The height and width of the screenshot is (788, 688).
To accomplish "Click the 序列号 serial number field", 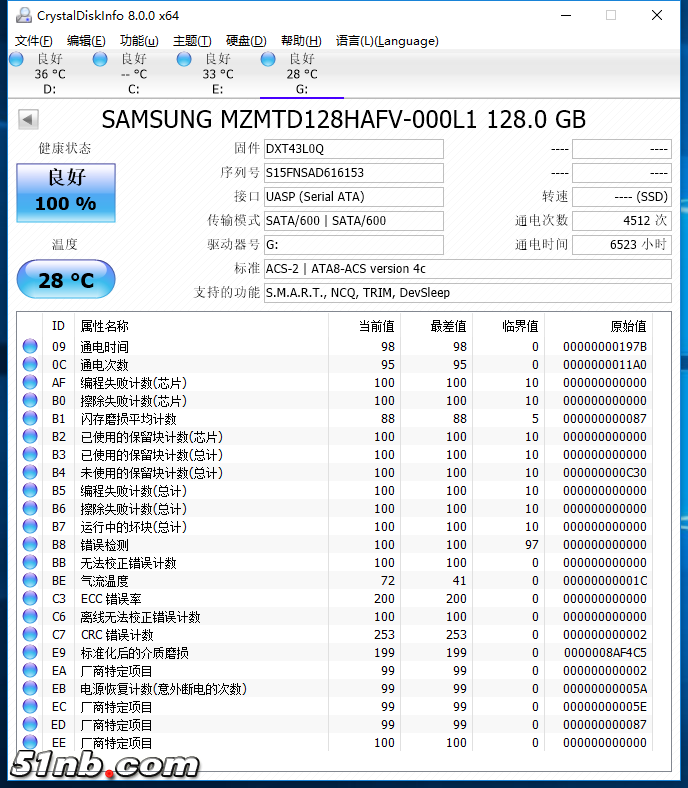I will pyautogui.click(x=353, y=173).
